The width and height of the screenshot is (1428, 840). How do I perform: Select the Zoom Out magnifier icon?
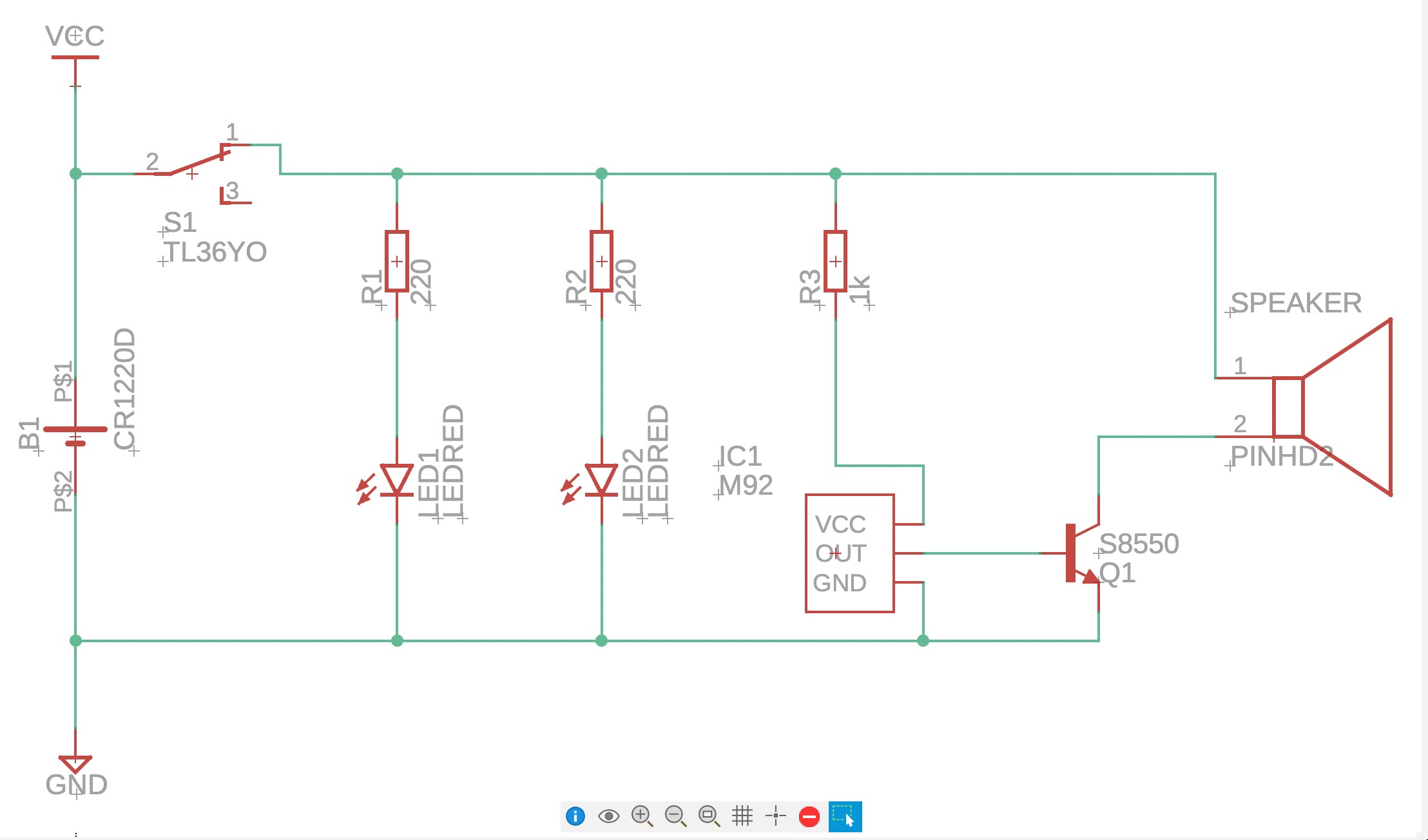click(676, 816)
